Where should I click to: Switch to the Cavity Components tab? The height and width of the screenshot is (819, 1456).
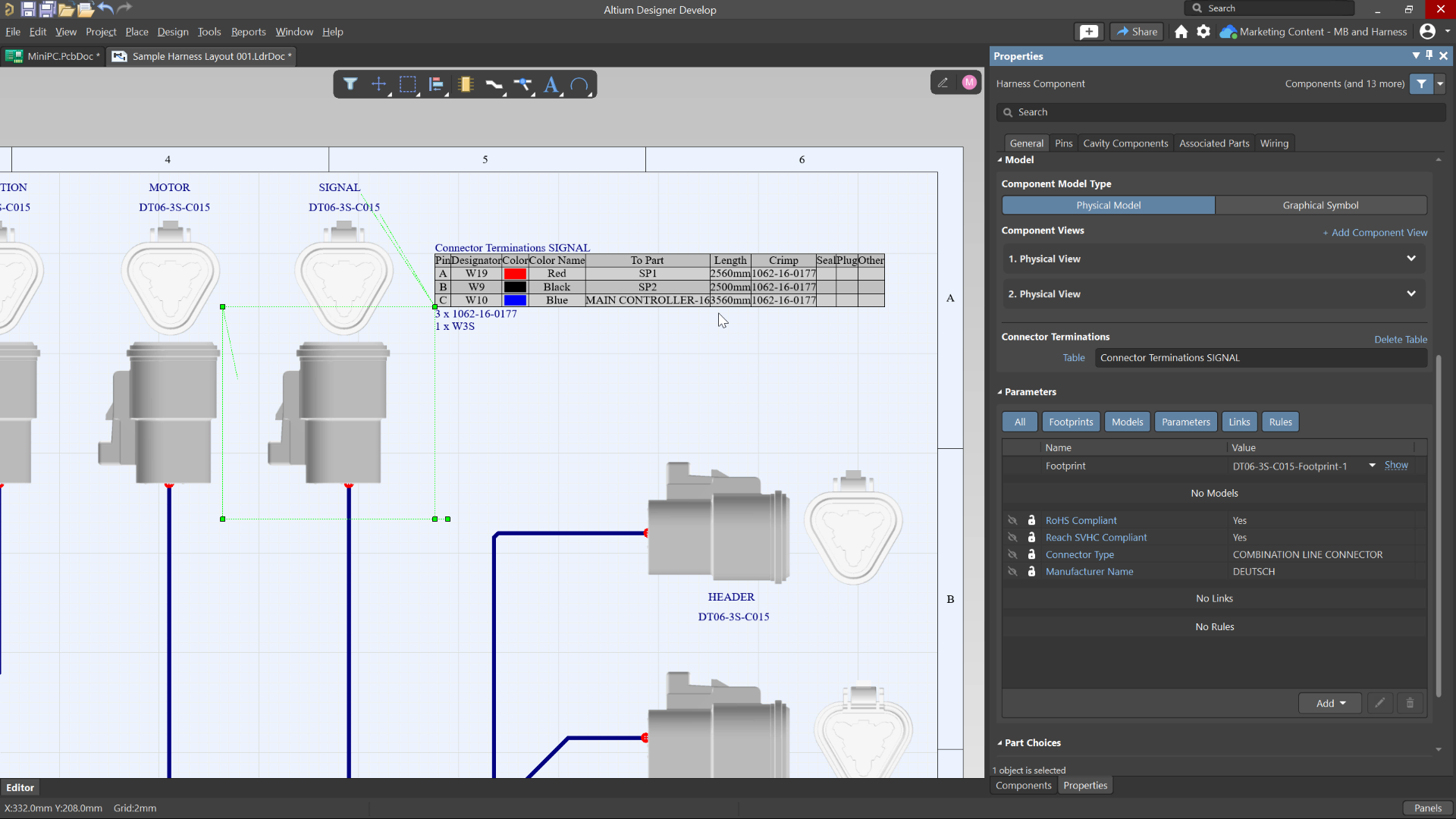tap(1125, 143)
